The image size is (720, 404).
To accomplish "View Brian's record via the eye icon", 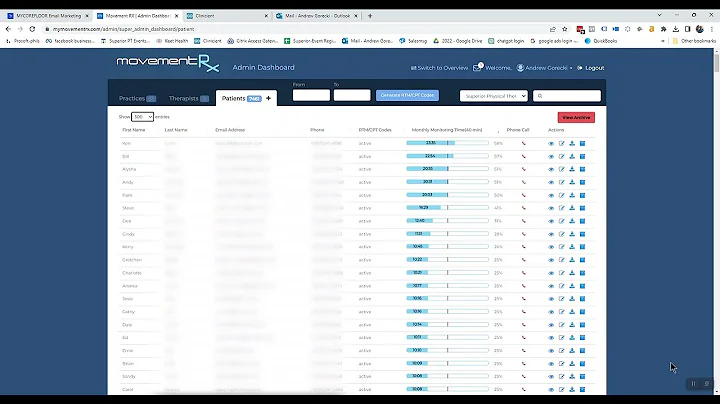I will [551, 364].
